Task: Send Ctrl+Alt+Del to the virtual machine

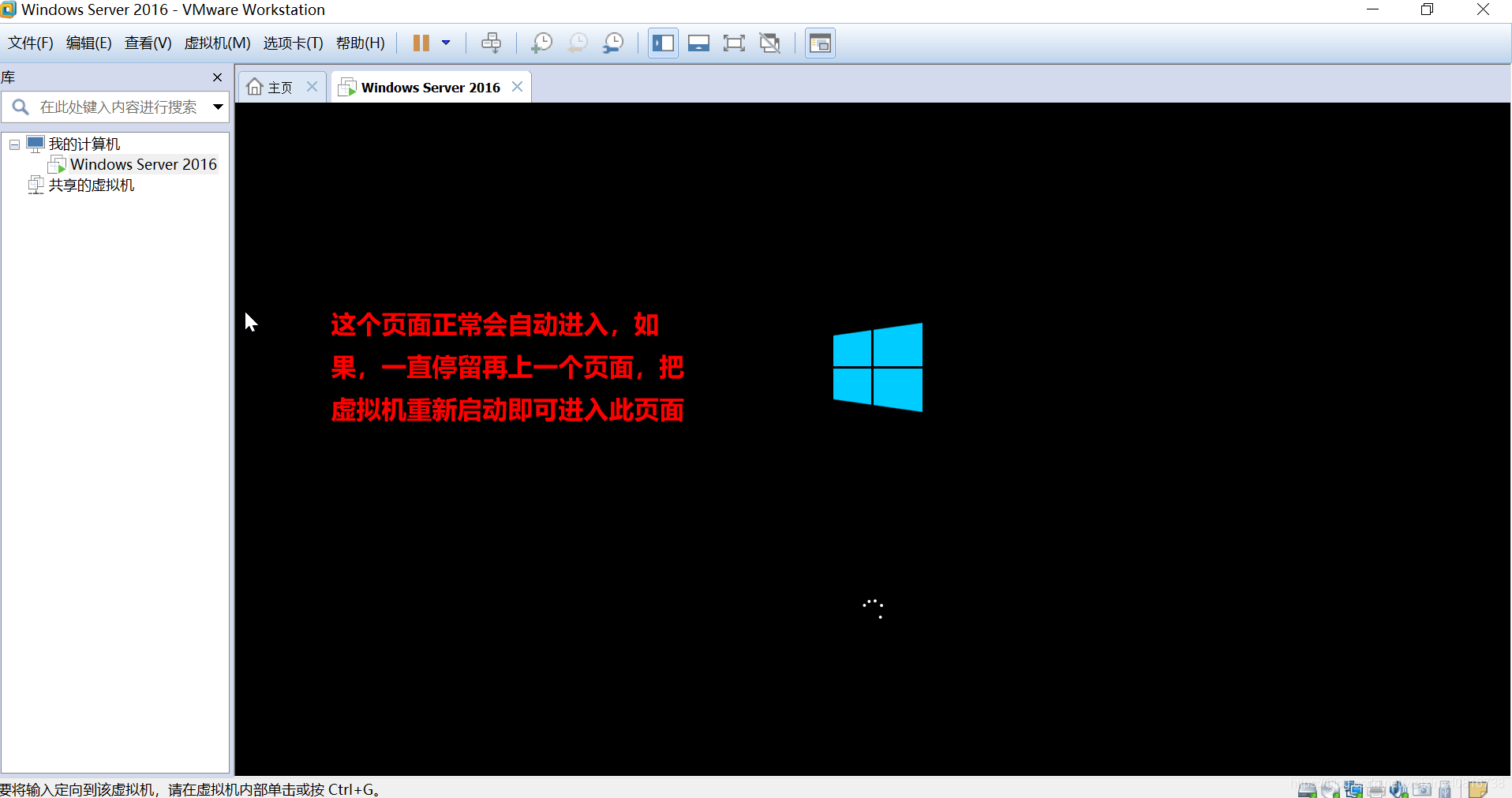Action: coord(491,43)
